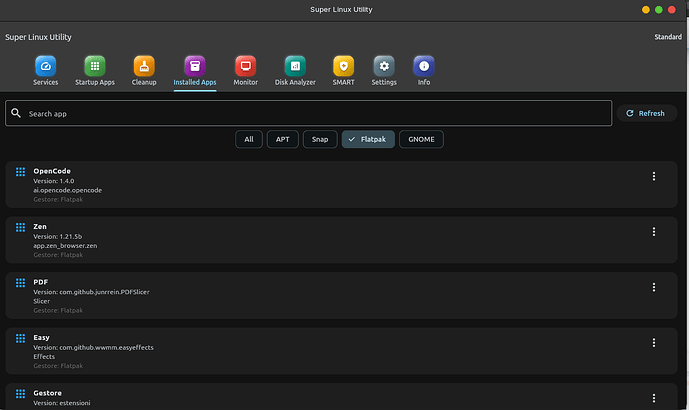Screen dimensions: 689x410
Task: Open the Services section icon
Action: pos(46,66)
